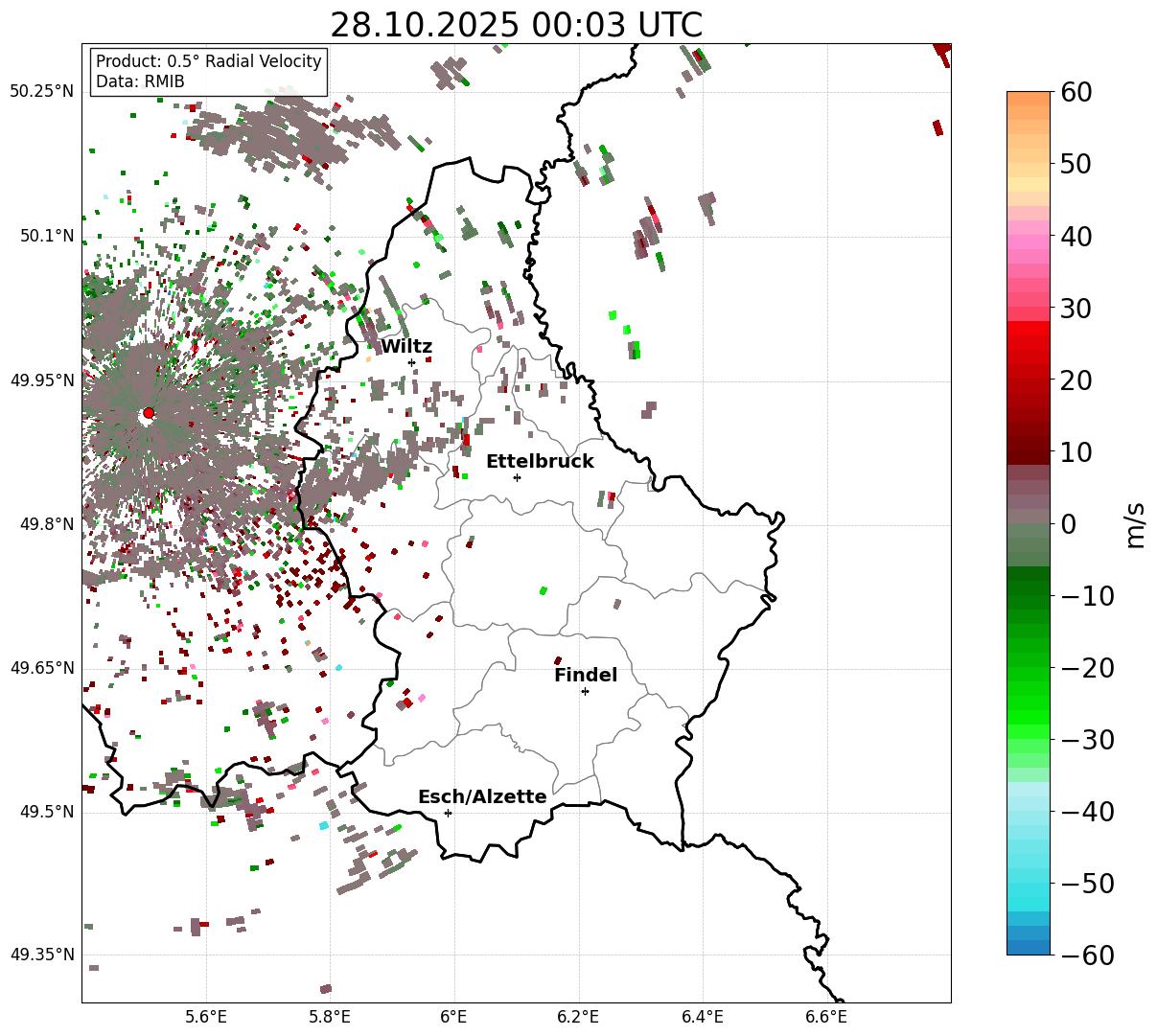Click the colorbar label 60
The image size is (1157, 1036).
(1076, 92)
